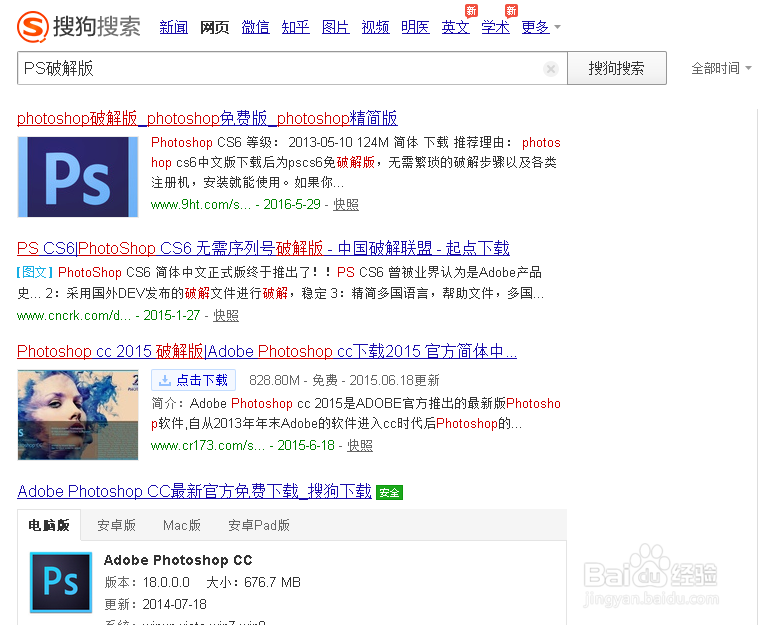Select the 电脑版 tab
Screen dimensions: 761x625
[x=49, y=525]
